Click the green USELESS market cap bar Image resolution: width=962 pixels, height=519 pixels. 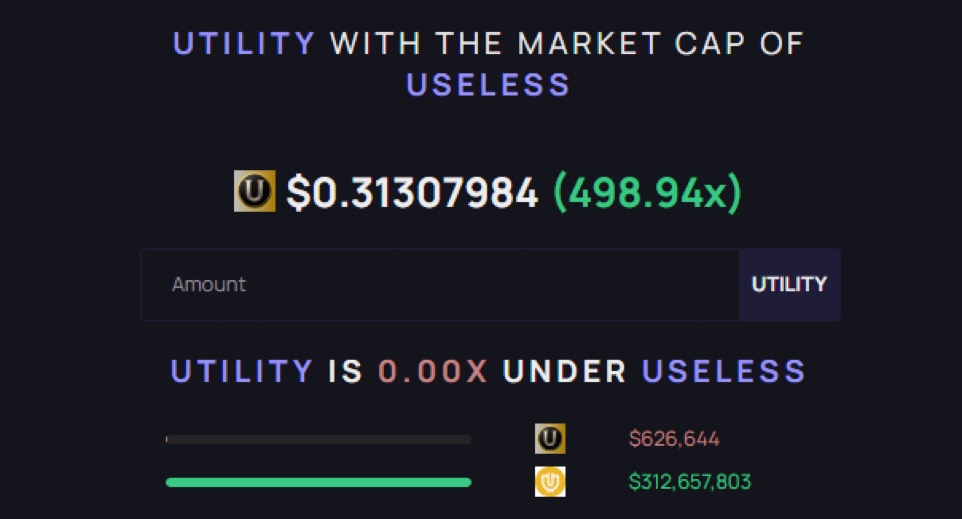coord(318,482)
